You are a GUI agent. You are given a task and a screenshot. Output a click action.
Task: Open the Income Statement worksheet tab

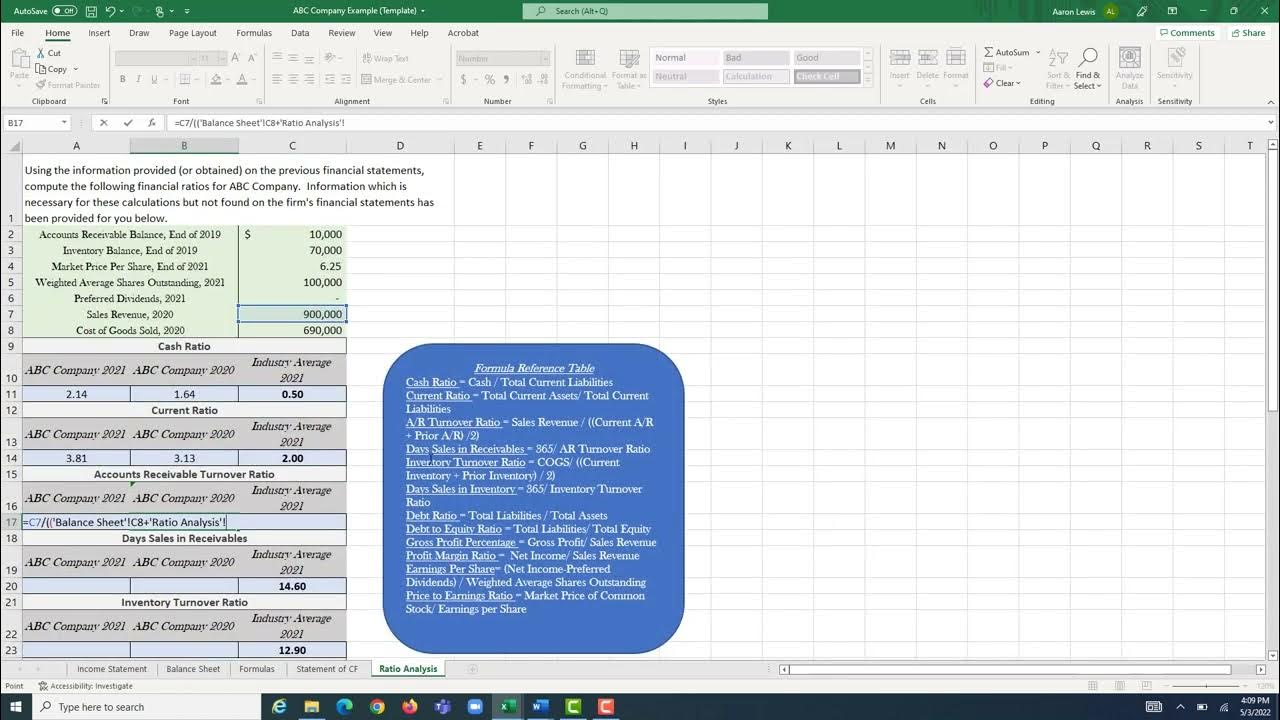[x=112, y=669]
